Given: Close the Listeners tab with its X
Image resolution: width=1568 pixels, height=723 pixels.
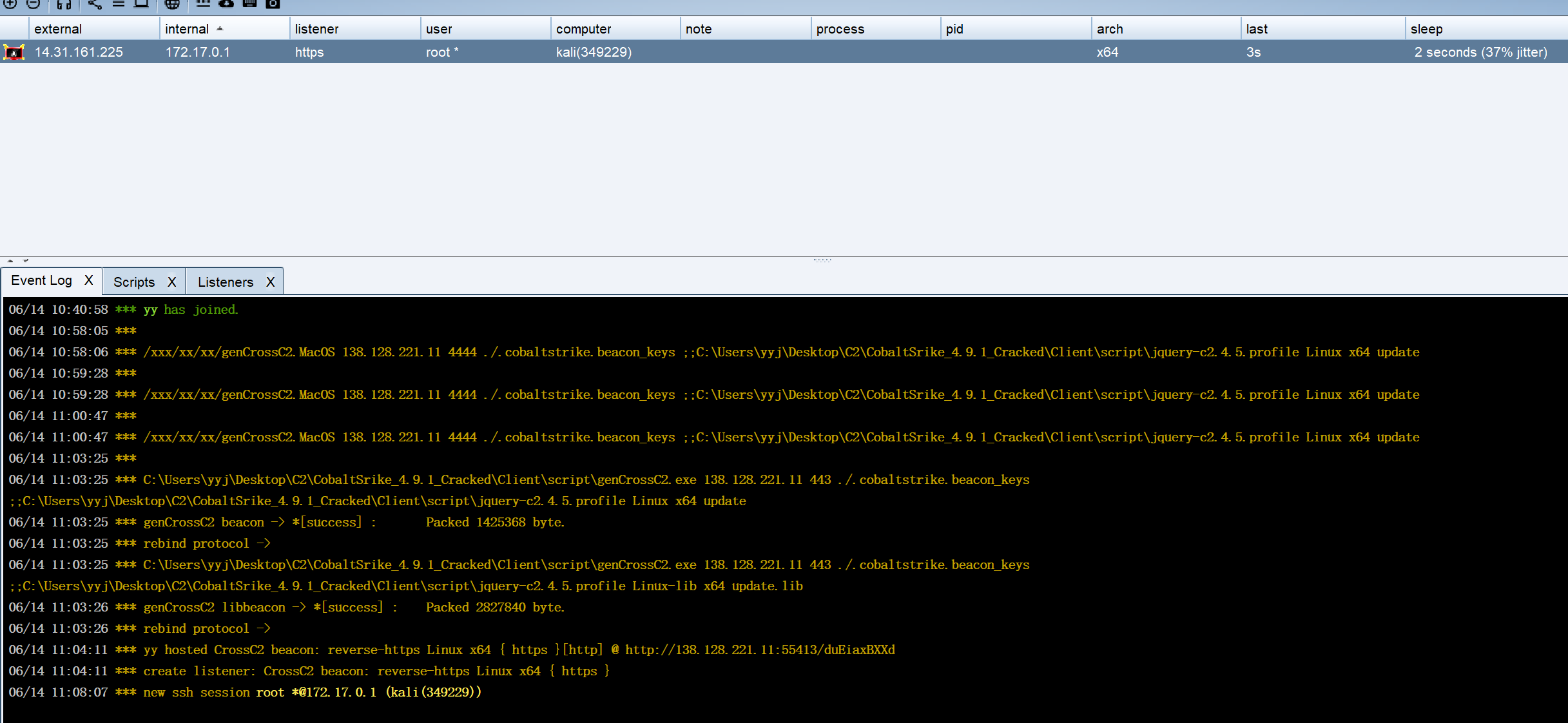Looking at the screenshot, I should (x=271, y=282).
